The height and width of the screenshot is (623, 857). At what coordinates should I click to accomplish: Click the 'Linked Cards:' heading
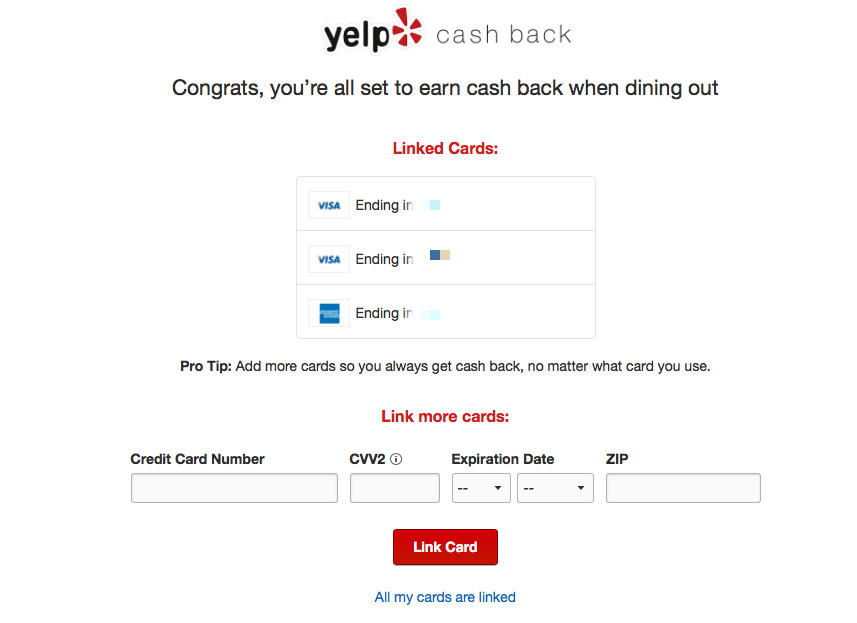pos(445,149)
